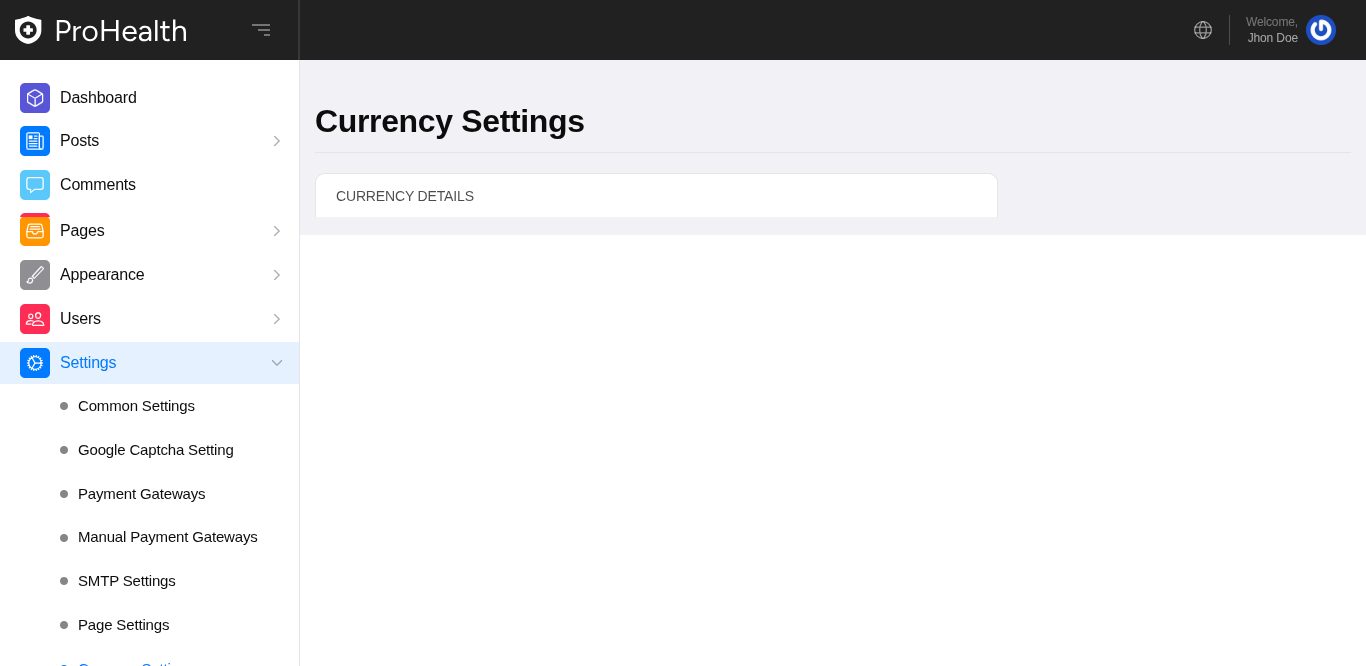Open Common Settings submenu item

[136, 406]
